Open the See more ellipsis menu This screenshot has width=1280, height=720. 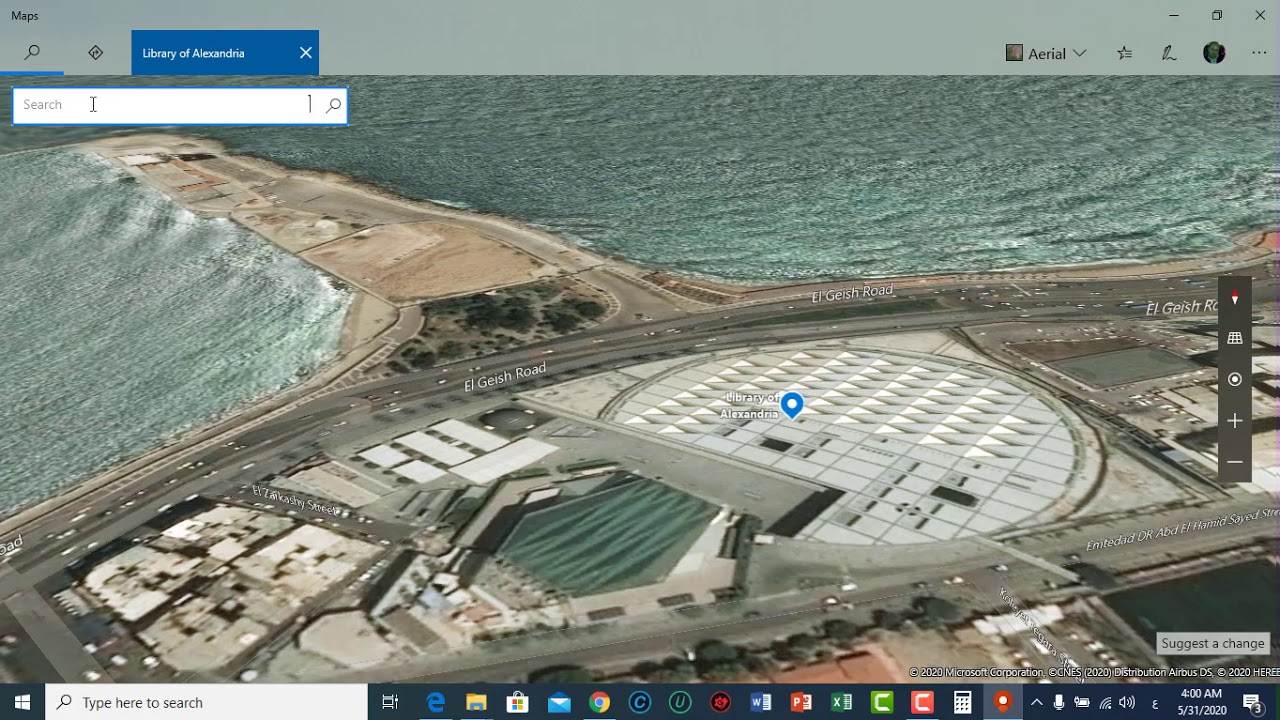1259,53
